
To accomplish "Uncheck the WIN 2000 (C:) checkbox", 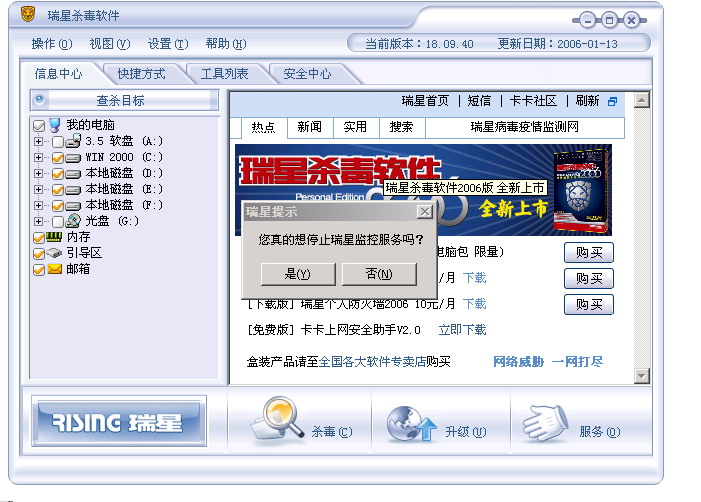I will point(58,158).
